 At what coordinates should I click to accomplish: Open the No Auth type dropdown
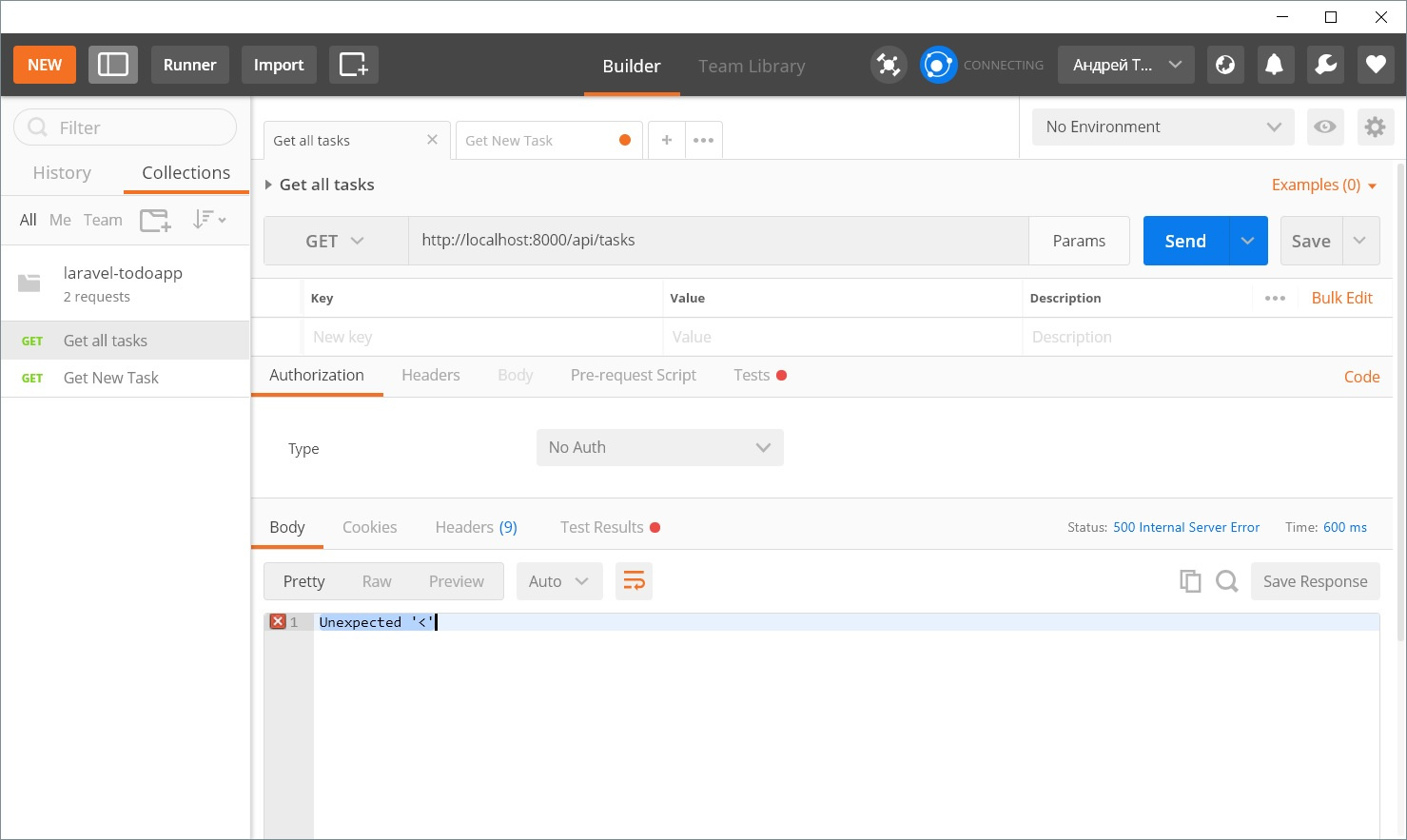click(660, 447)
